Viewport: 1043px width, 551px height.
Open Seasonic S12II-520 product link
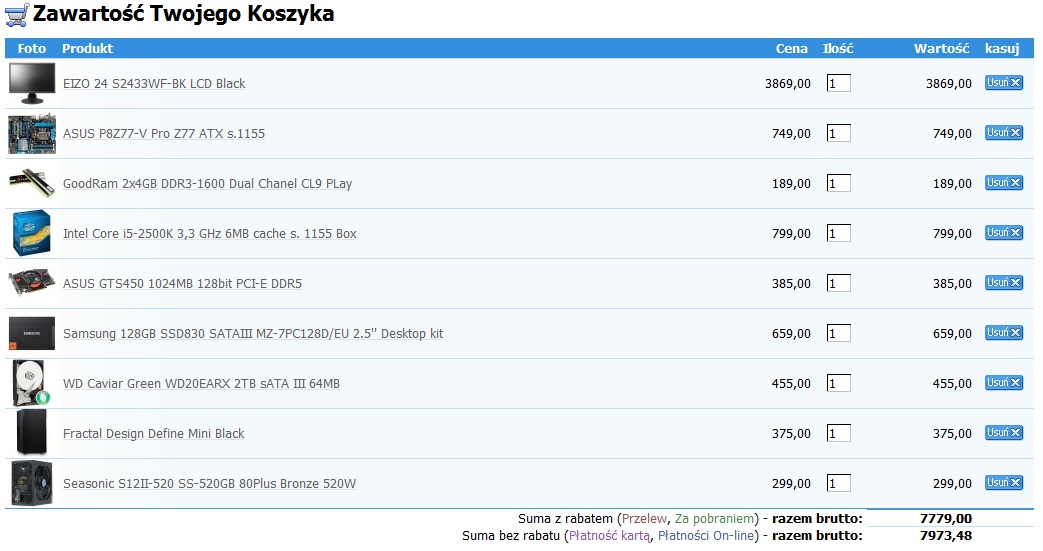pos(210,484)
